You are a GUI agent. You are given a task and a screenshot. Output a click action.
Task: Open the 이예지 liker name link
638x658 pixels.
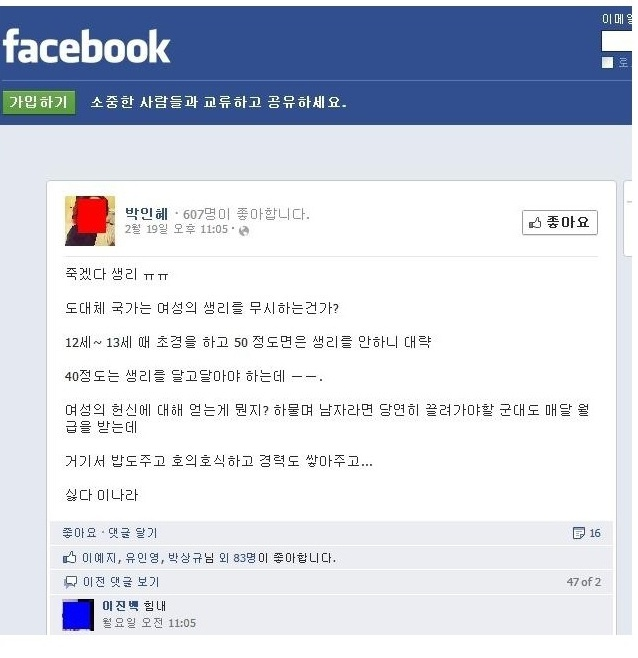tap(99, 558)
